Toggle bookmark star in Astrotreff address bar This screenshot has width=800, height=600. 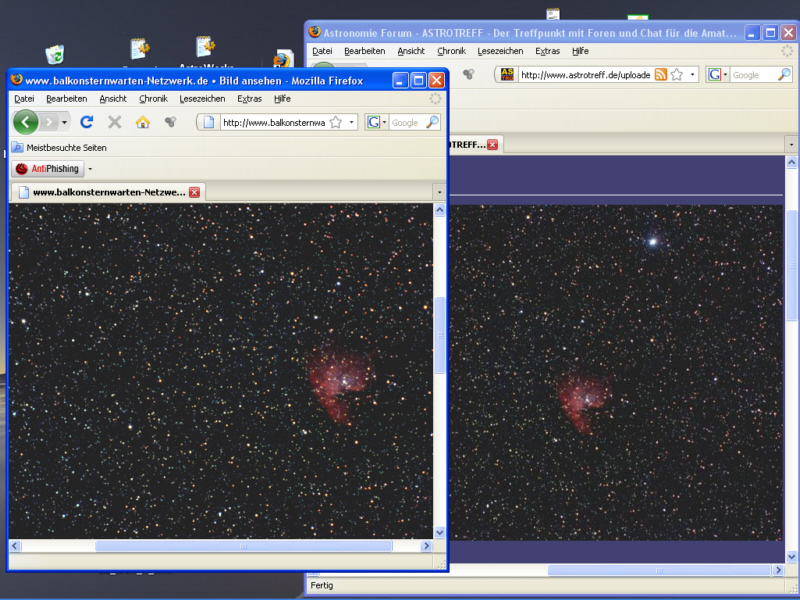tap(677, 75)
